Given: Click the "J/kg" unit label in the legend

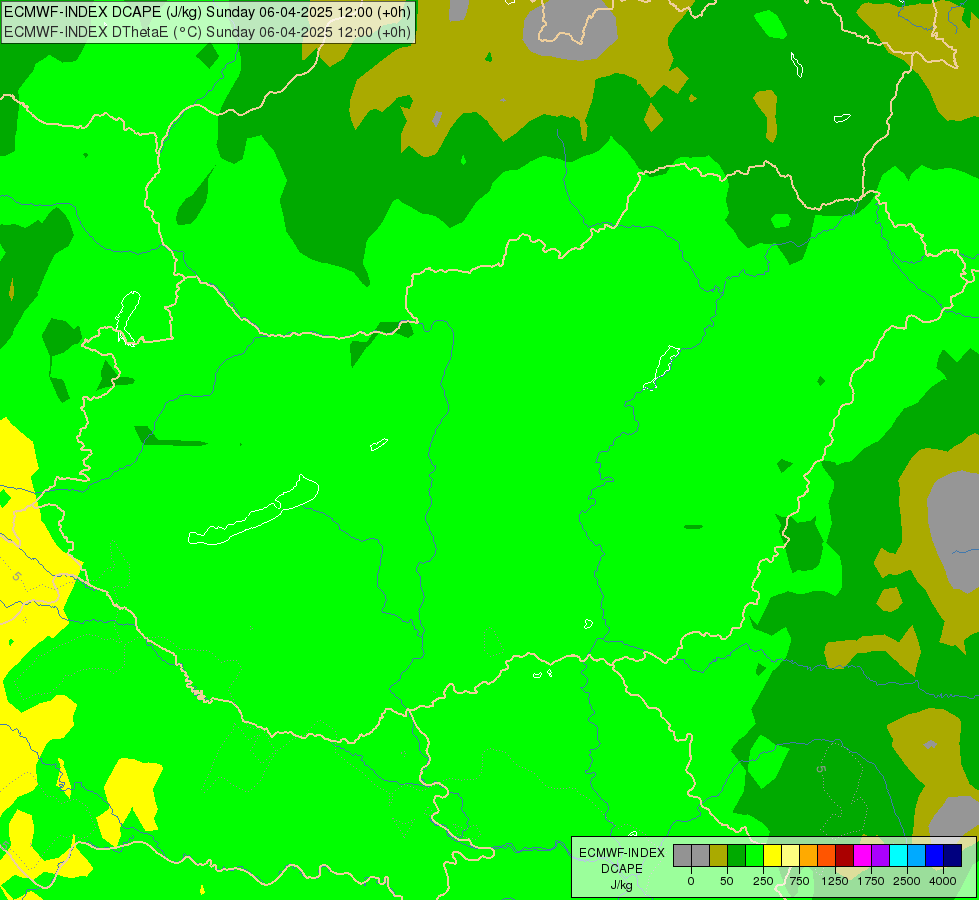Looking at the screenshot, I should coord(622,885).
